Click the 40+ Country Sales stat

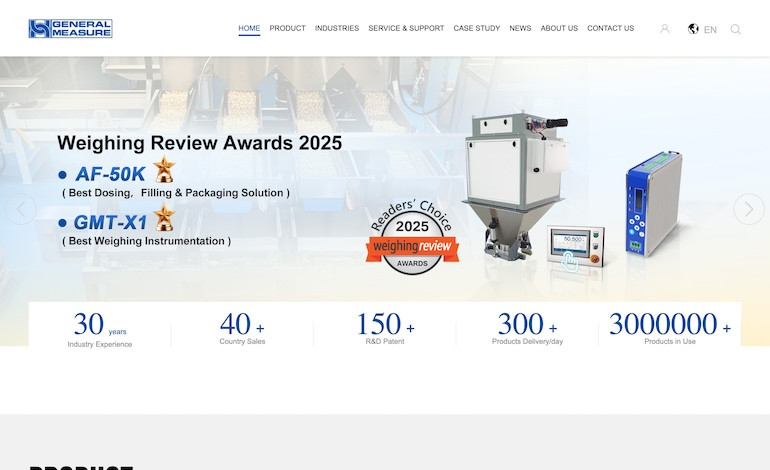point(242,328)
